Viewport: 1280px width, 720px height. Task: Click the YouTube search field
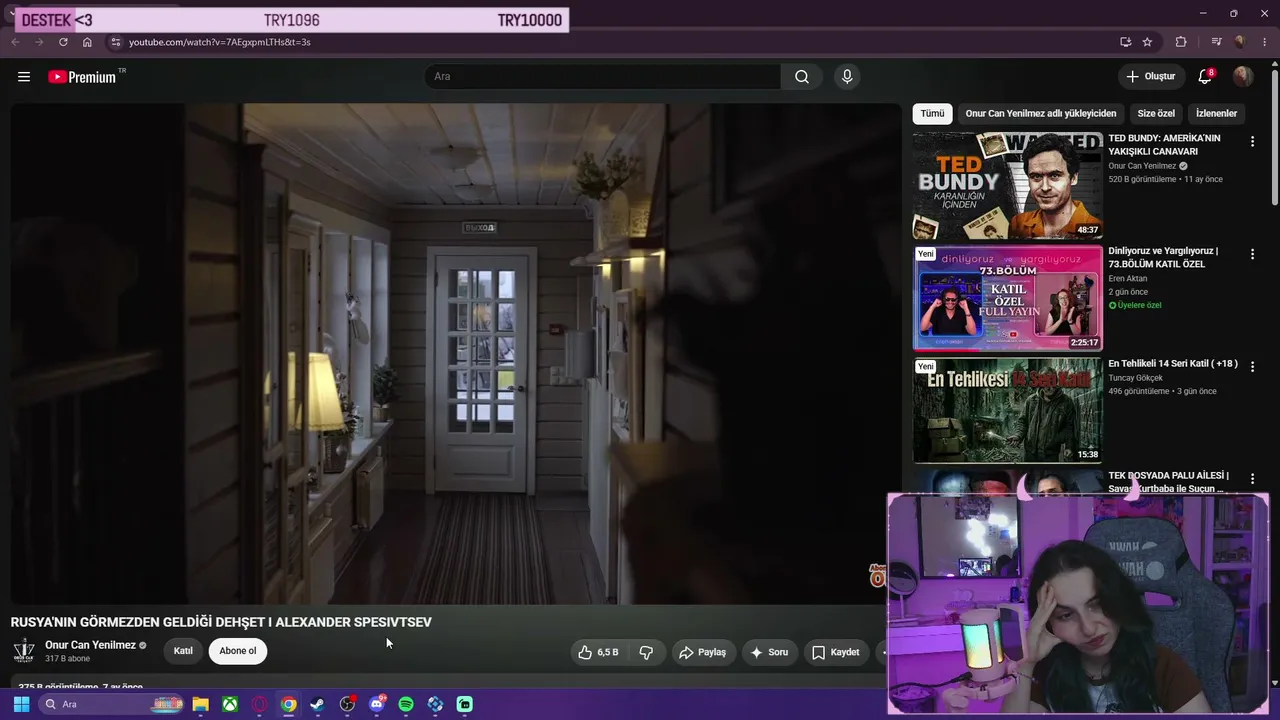(x=603, y=77)
